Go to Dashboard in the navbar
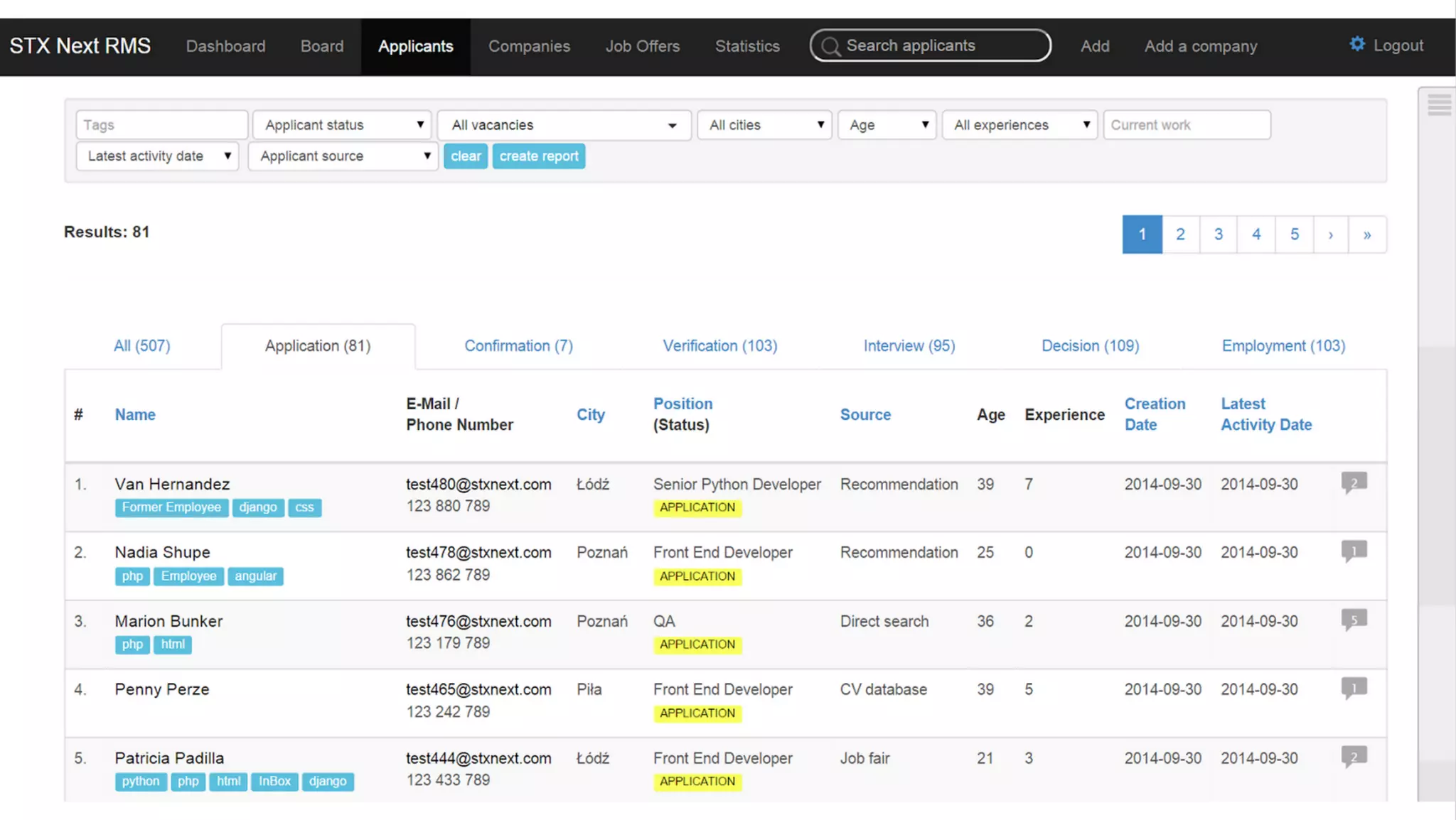Viewport: 1456px width, 820px height. 225,46
